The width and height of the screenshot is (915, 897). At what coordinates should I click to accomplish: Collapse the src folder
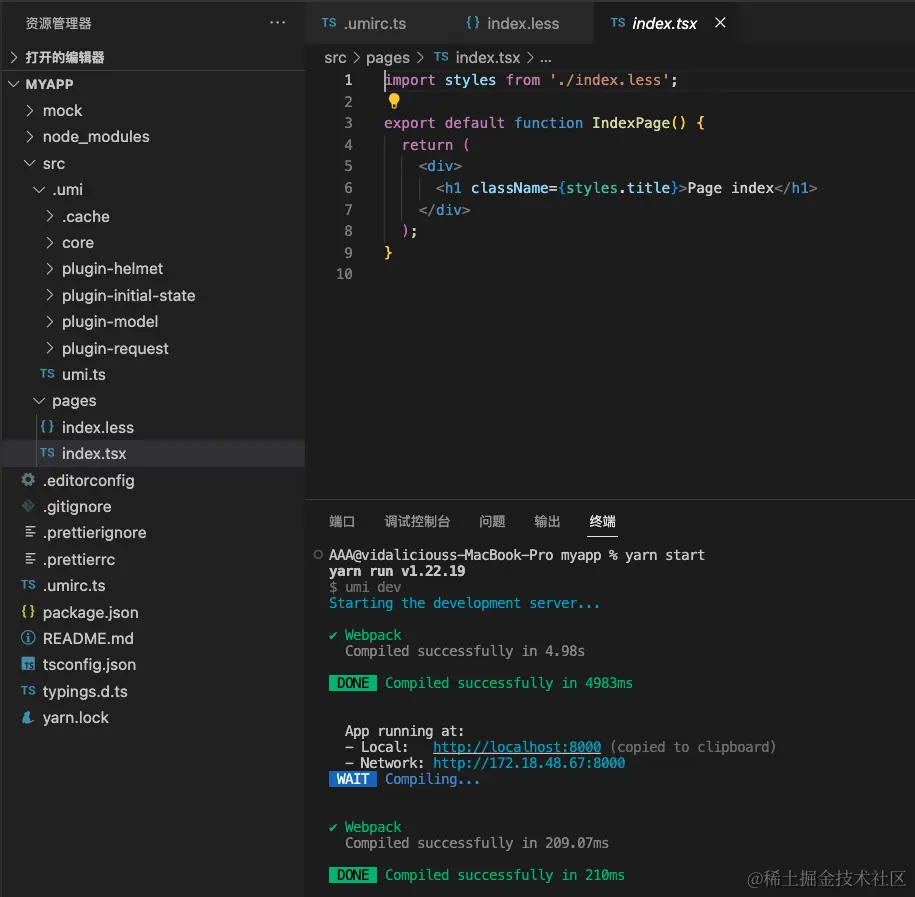coord(29,163)
